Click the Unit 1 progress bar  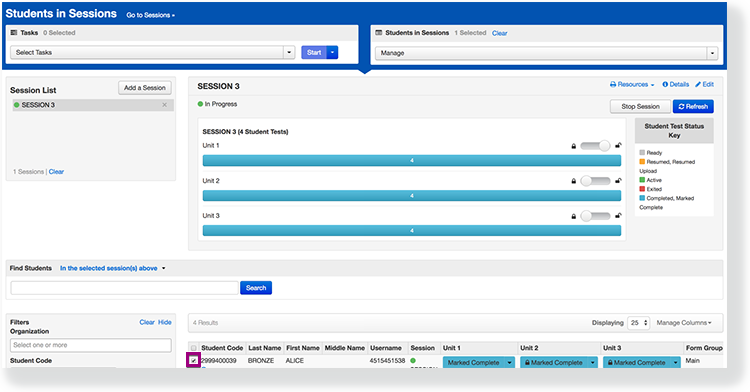coord(412,161)
